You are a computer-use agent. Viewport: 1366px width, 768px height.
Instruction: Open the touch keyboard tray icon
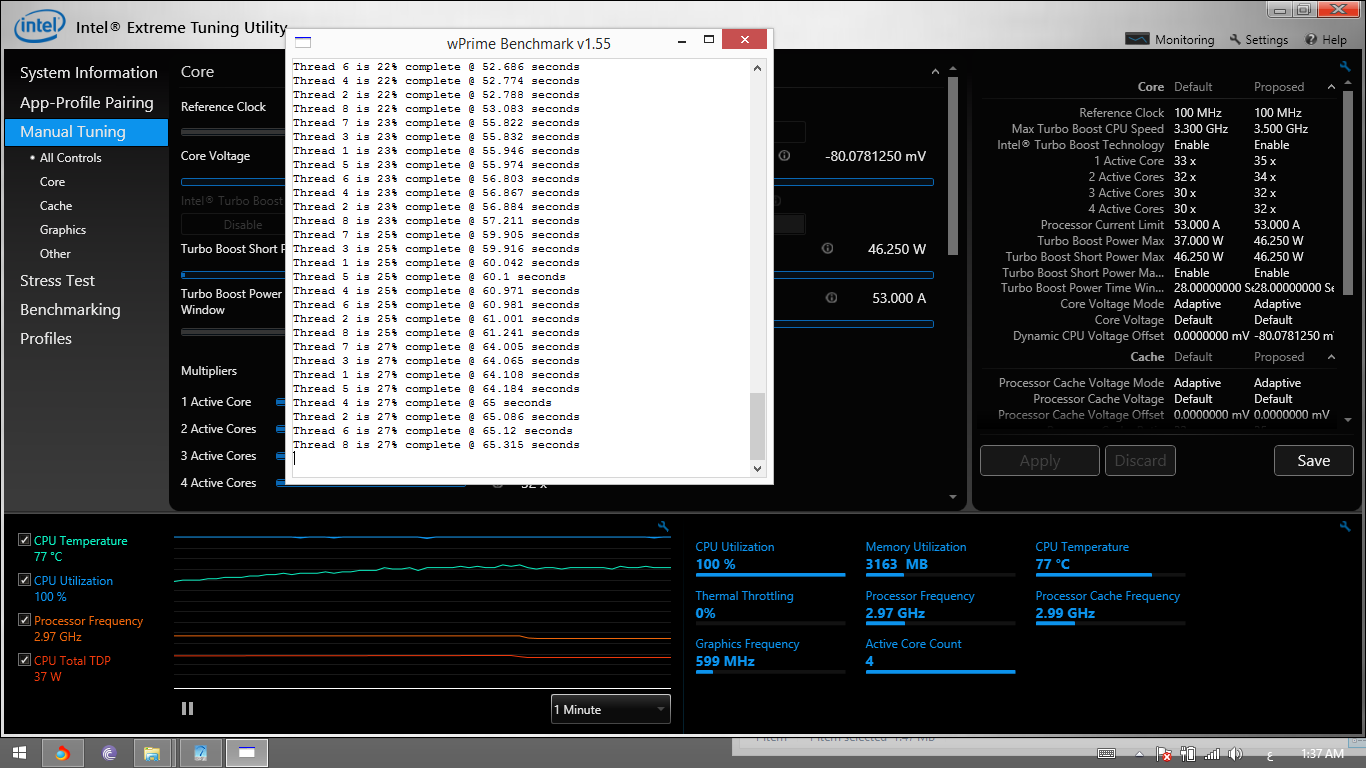1106,753
